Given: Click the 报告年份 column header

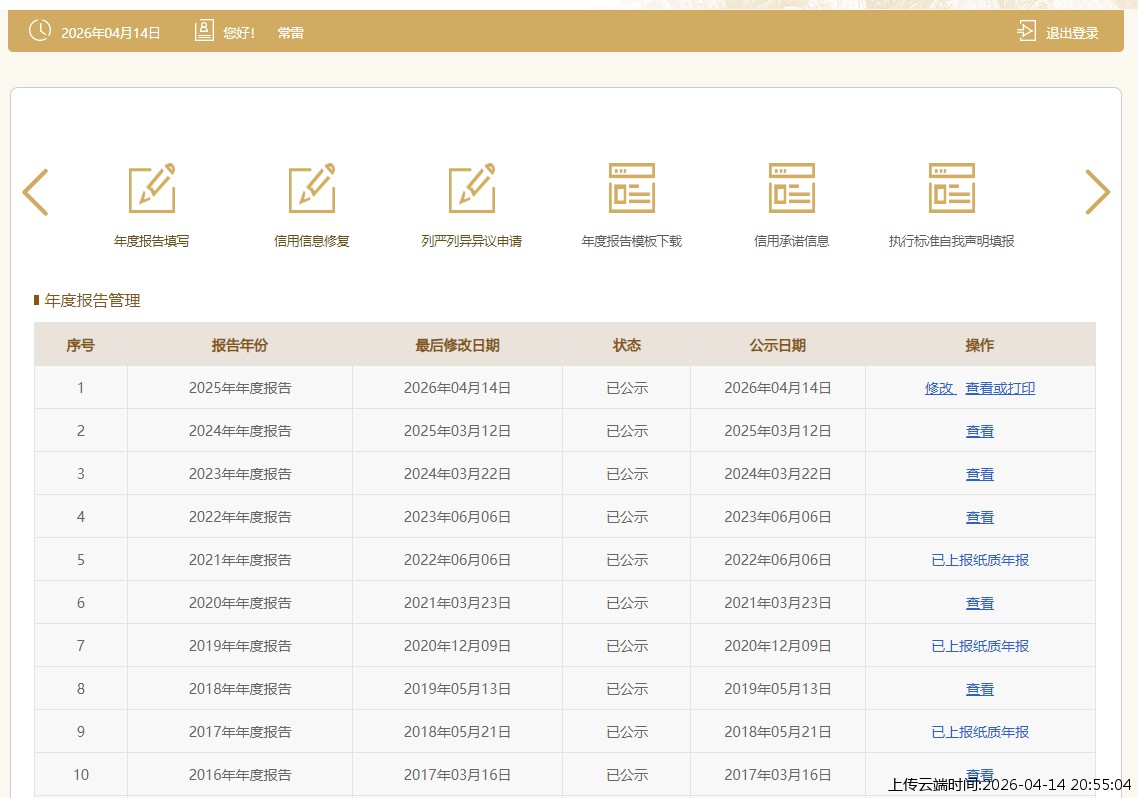Looking at the screenshot, I should click(240, 345).
